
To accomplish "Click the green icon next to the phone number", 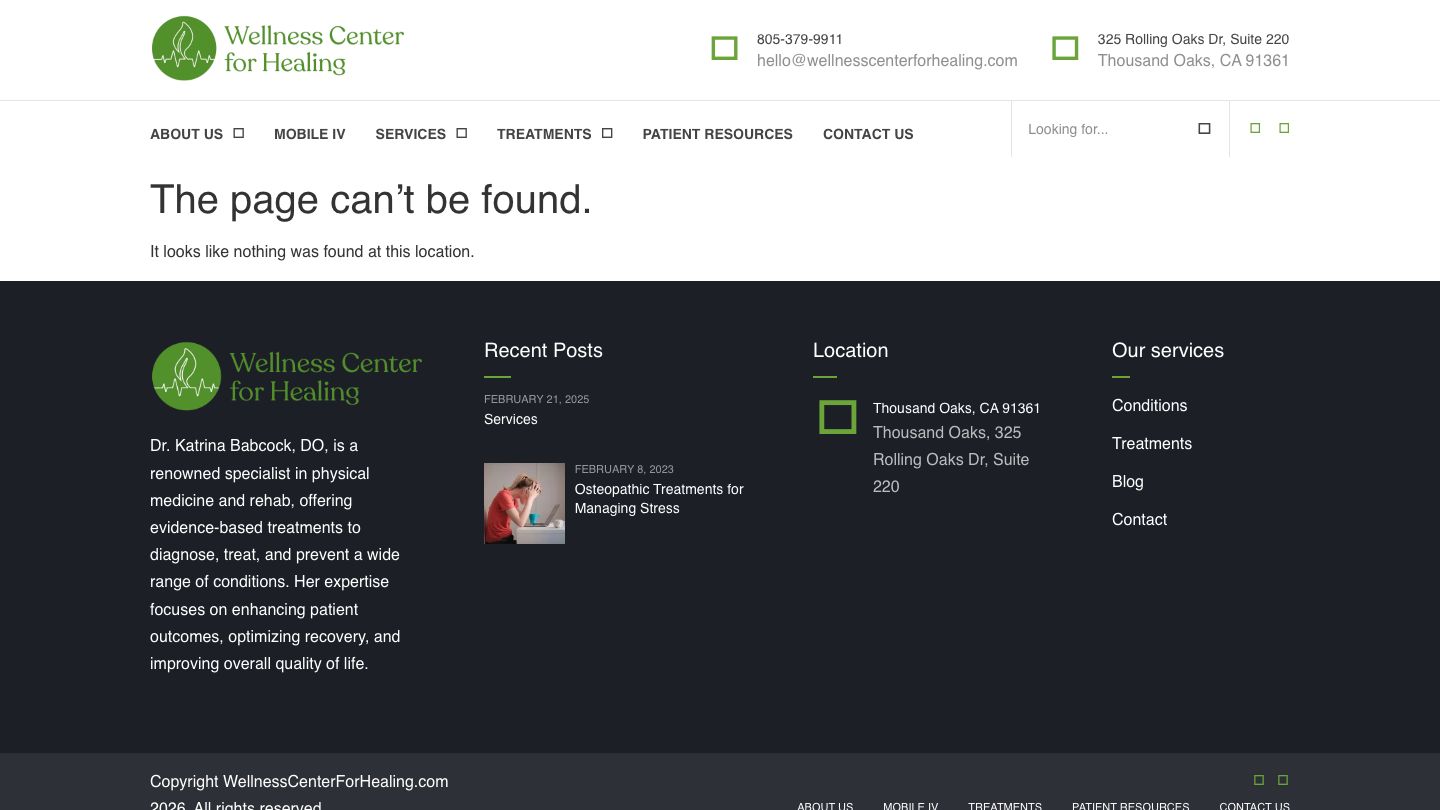I will click(x=724, y=48).
